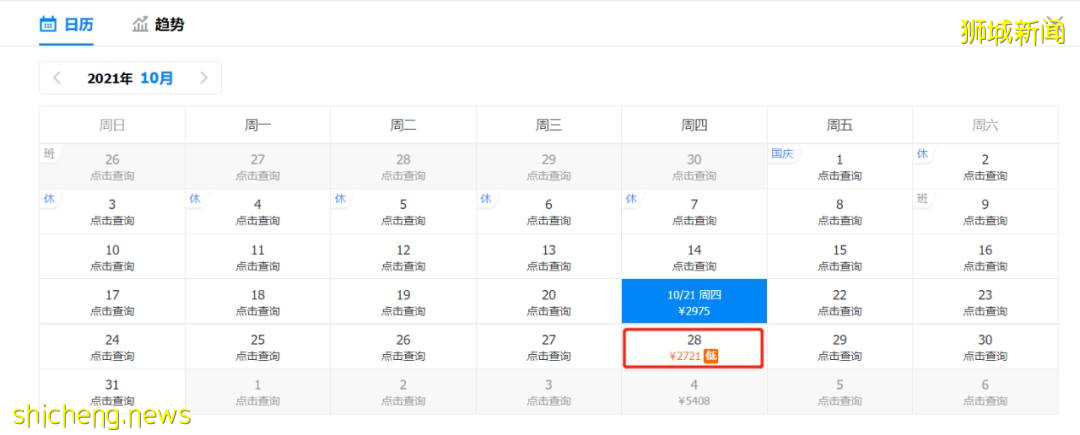Click the 周日 column header
This screenshot has height=435, width=1080.
click(112, 125)
